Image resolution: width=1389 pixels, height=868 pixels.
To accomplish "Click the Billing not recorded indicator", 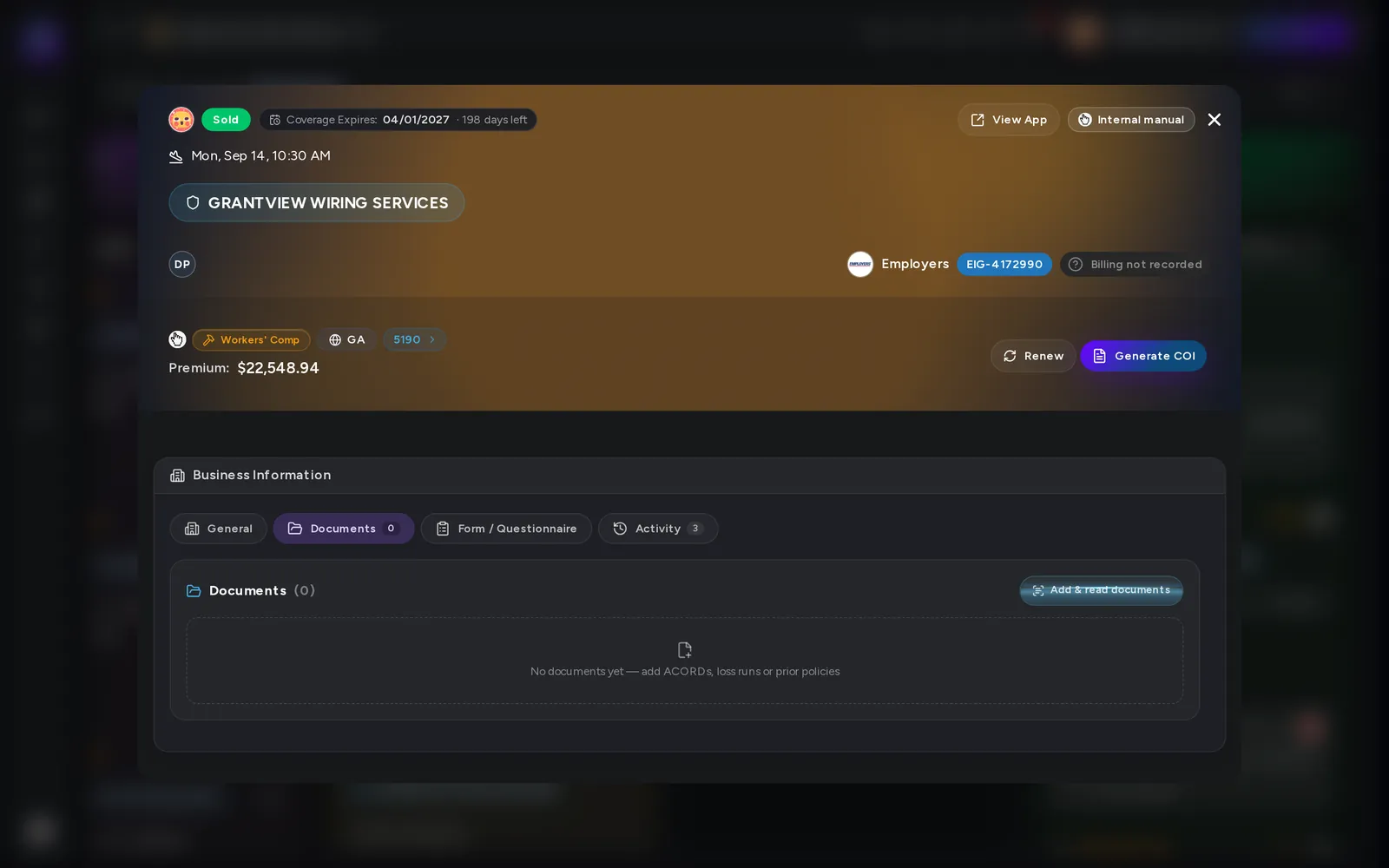I will 1136,265.
